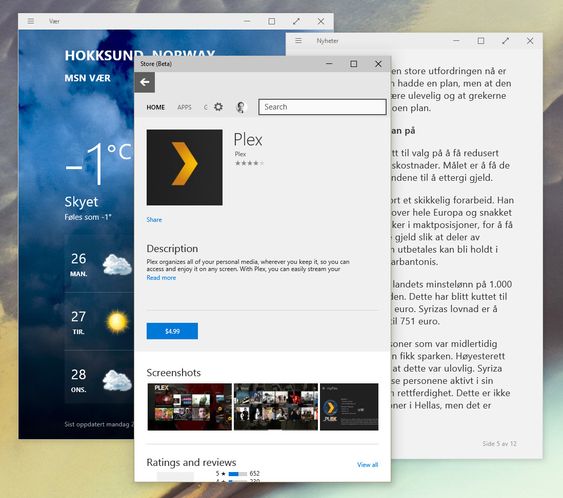Select cloudy icon for day 28 forecast

tap(117, 380)
